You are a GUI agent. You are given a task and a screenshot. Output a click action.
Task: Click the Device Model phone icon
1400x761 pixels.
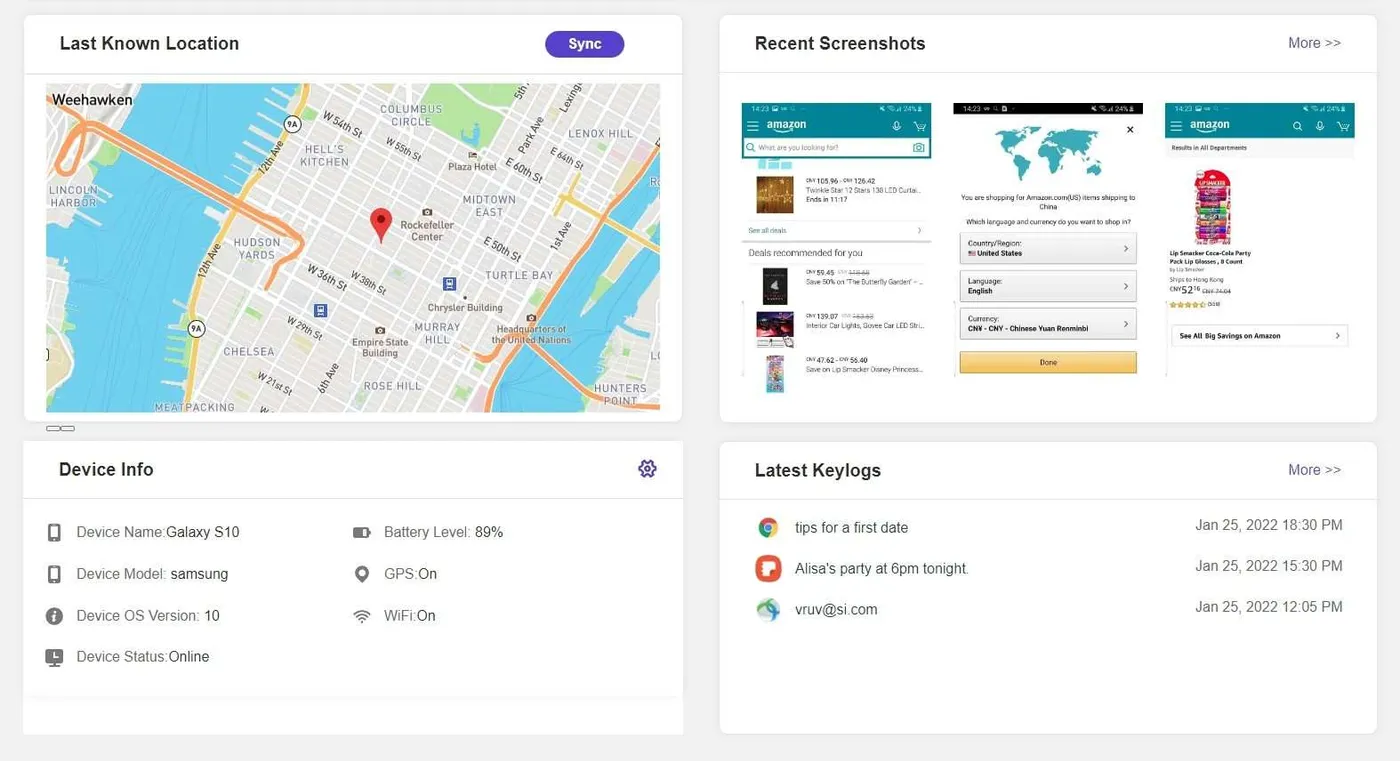(x=54, y=574)
